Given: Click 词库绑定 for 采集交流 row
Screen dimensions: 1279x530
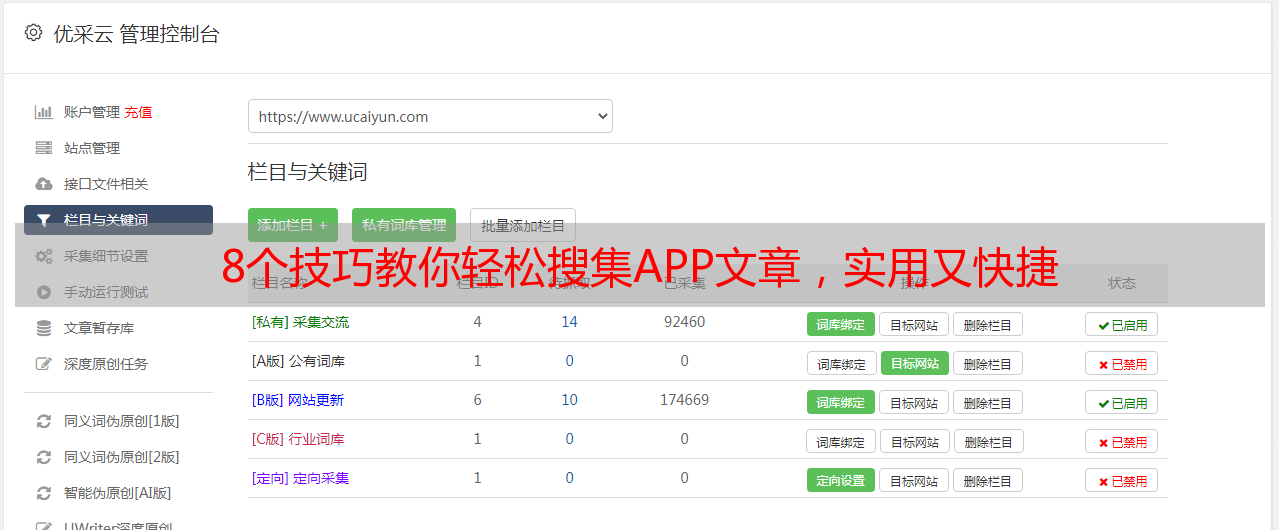Looking at the screenshot, I should [x=841, y=324].
